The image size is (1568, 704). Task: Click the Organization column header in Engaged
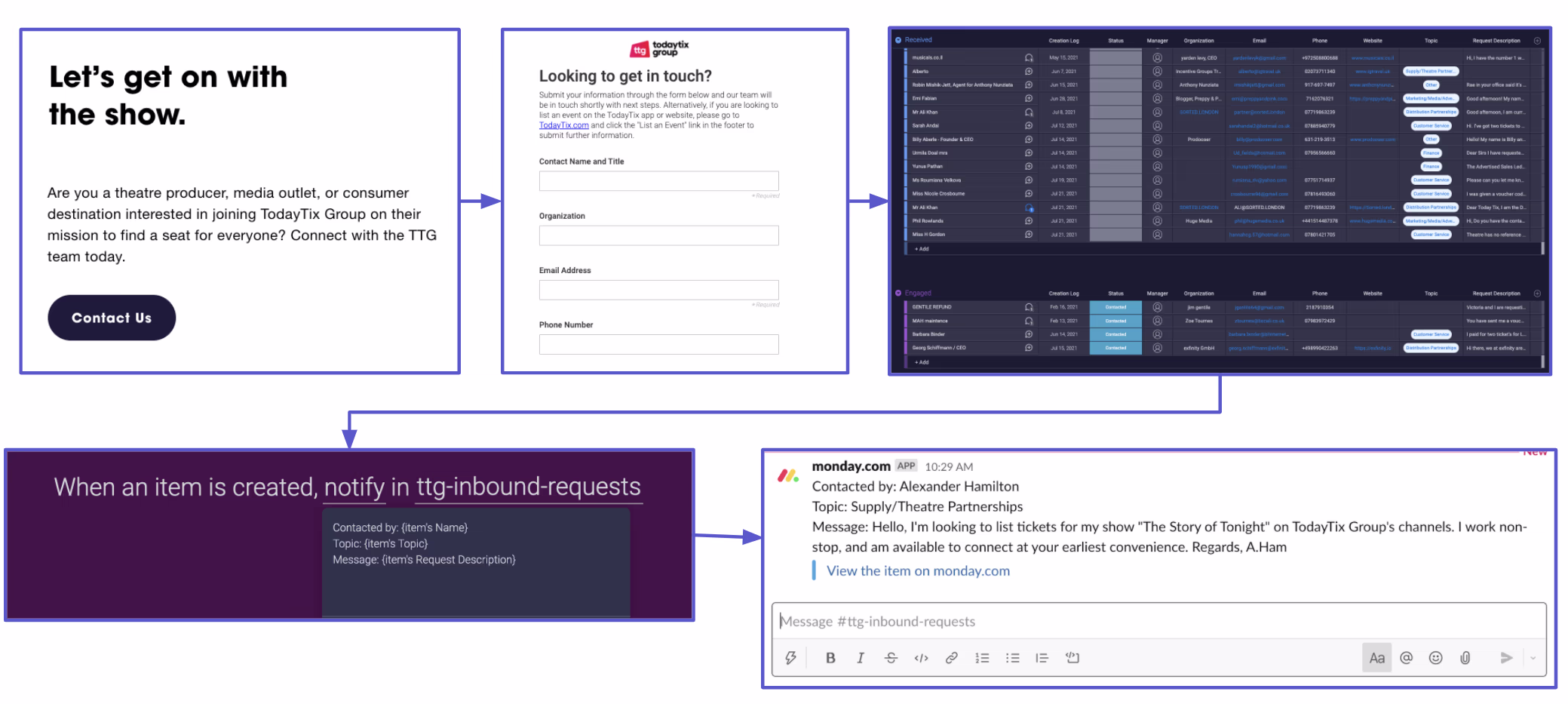click(1198, 294)
